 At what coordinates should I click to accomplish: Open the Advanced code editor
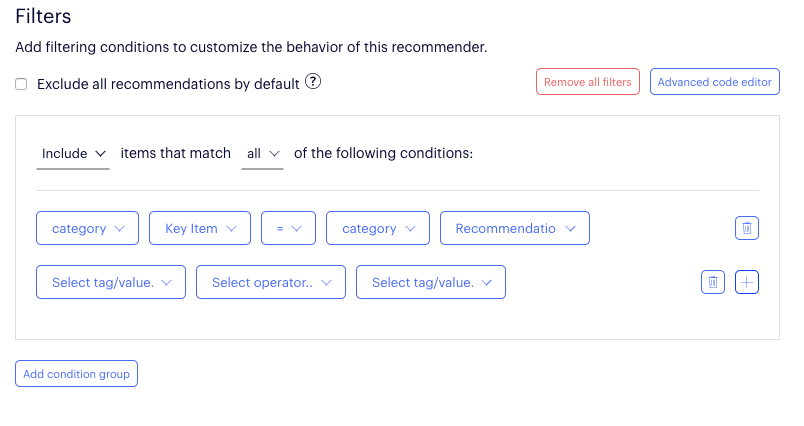[714, 82]
